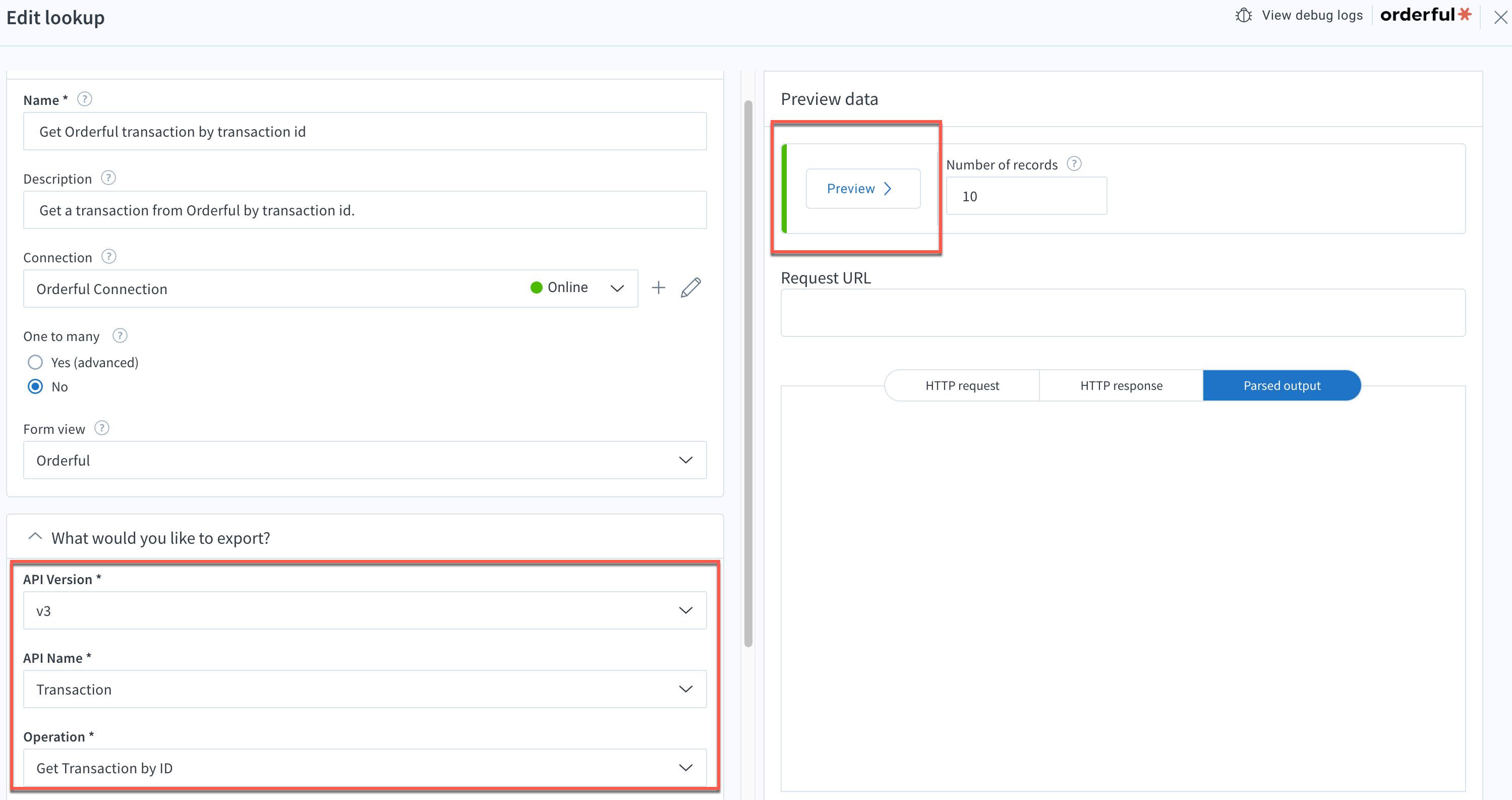Screen dimensions: 1512x800
Task: Open the Form view dropdown
Action: pos(365,460)
